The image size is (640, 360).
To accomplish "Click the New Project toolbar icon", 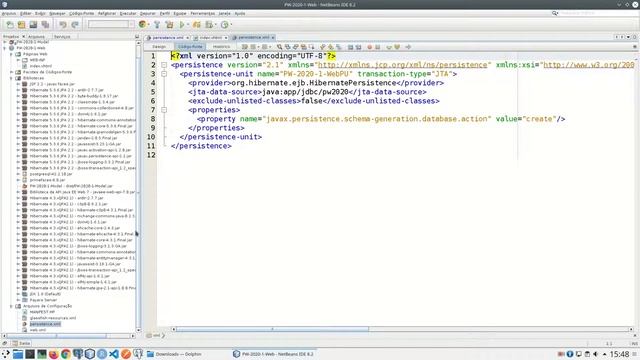I will (21, 25).
